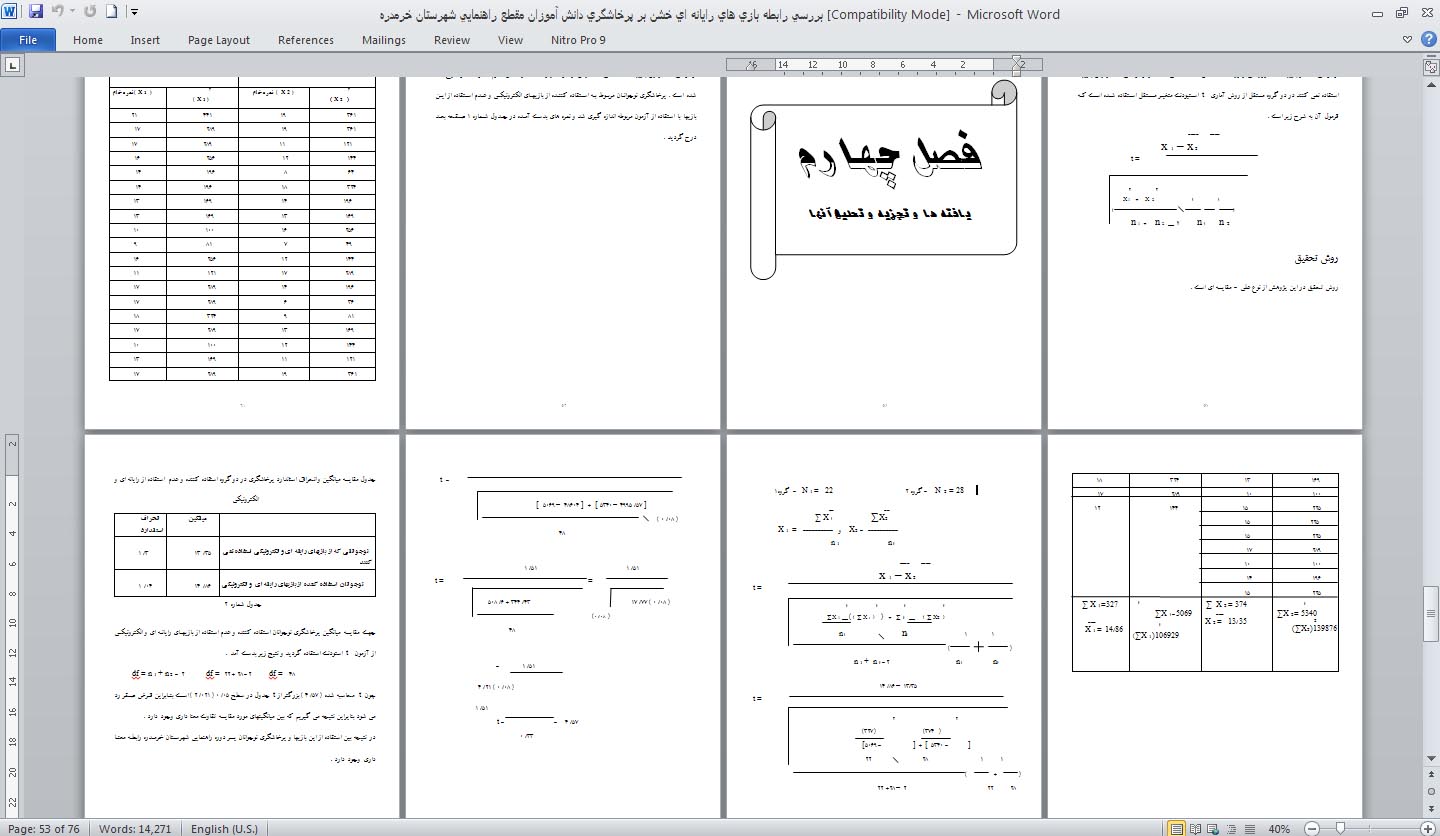The height and width of the screenshot is (836, 1440).
Task: Switch to Outline view in status bar
Action: coord(1231,829)
